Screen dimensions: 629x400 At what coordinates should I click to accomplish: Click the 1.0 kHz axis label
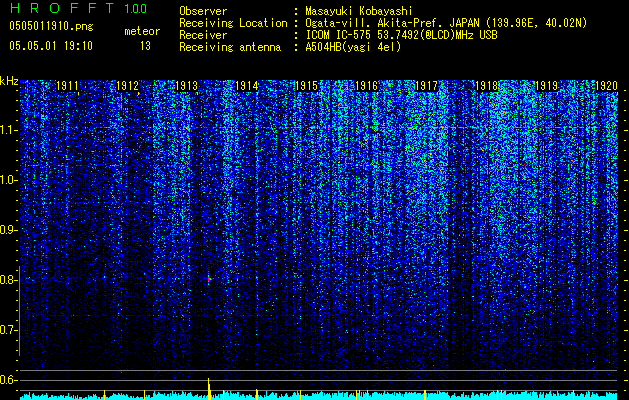point(8,180)
